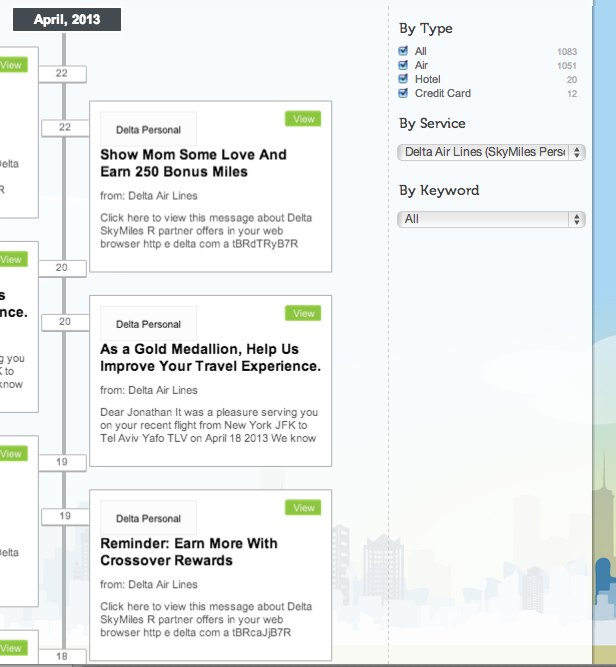Click the Delta Personal logo on Gold Medallion card
616x667 pixels.
148,324
